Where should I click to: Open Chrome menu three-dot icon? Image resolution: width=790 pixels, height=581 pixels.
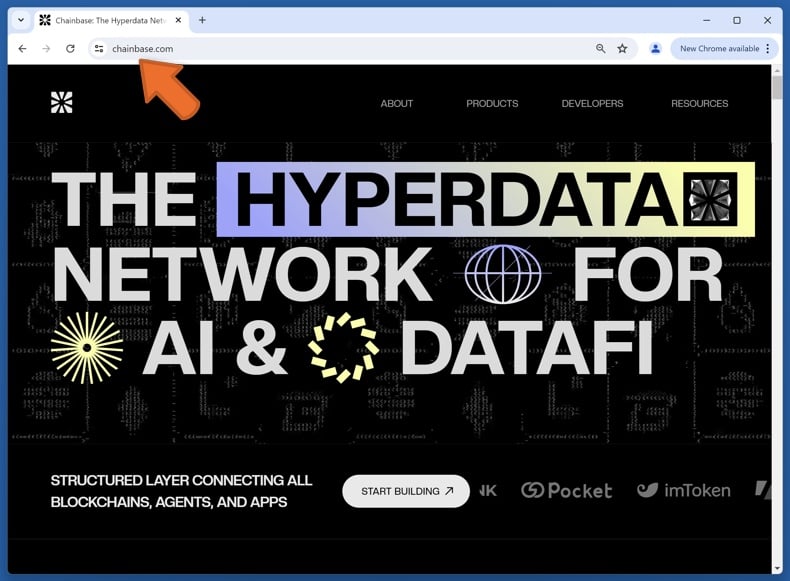tap(768, 48)
